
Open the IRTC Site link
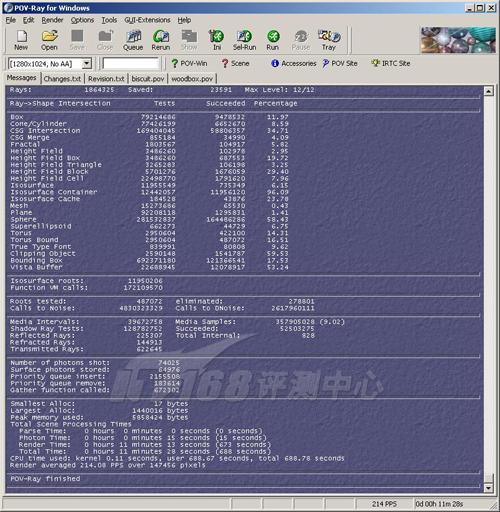click(391, 63)
